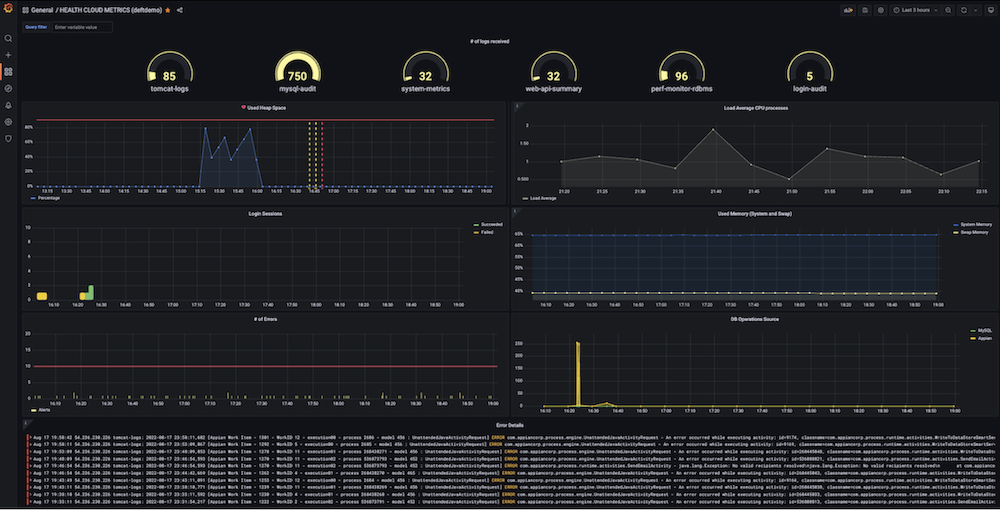
Task: Open the Server Admin shield icon
Action: [8, 138]
